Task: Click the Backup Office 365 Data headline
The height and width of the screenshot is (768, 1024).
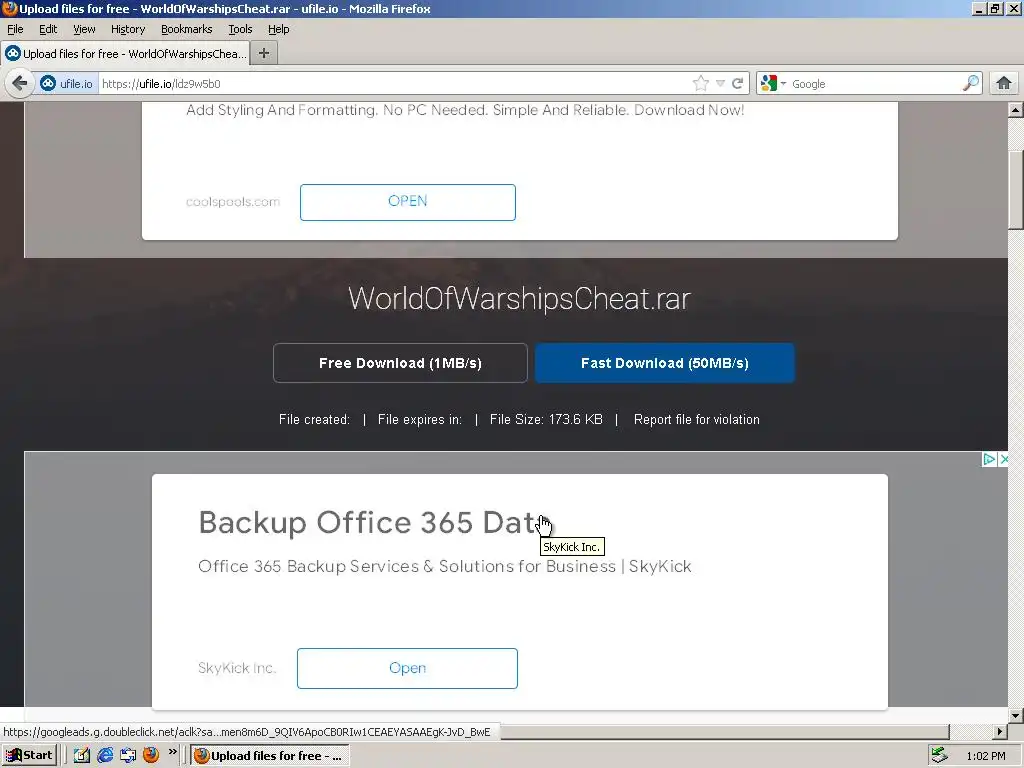Action: pos(376,522)
